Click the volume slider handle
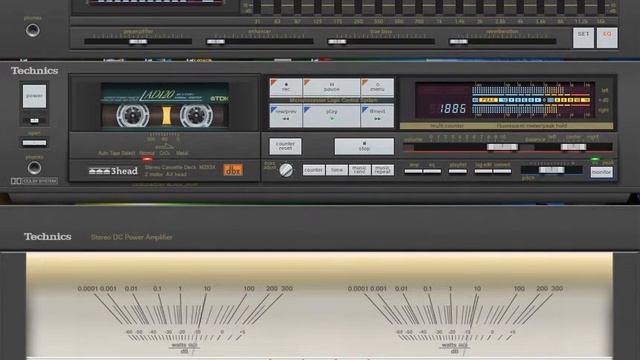This screenshot has width=640, height=360. pos(502,147)
